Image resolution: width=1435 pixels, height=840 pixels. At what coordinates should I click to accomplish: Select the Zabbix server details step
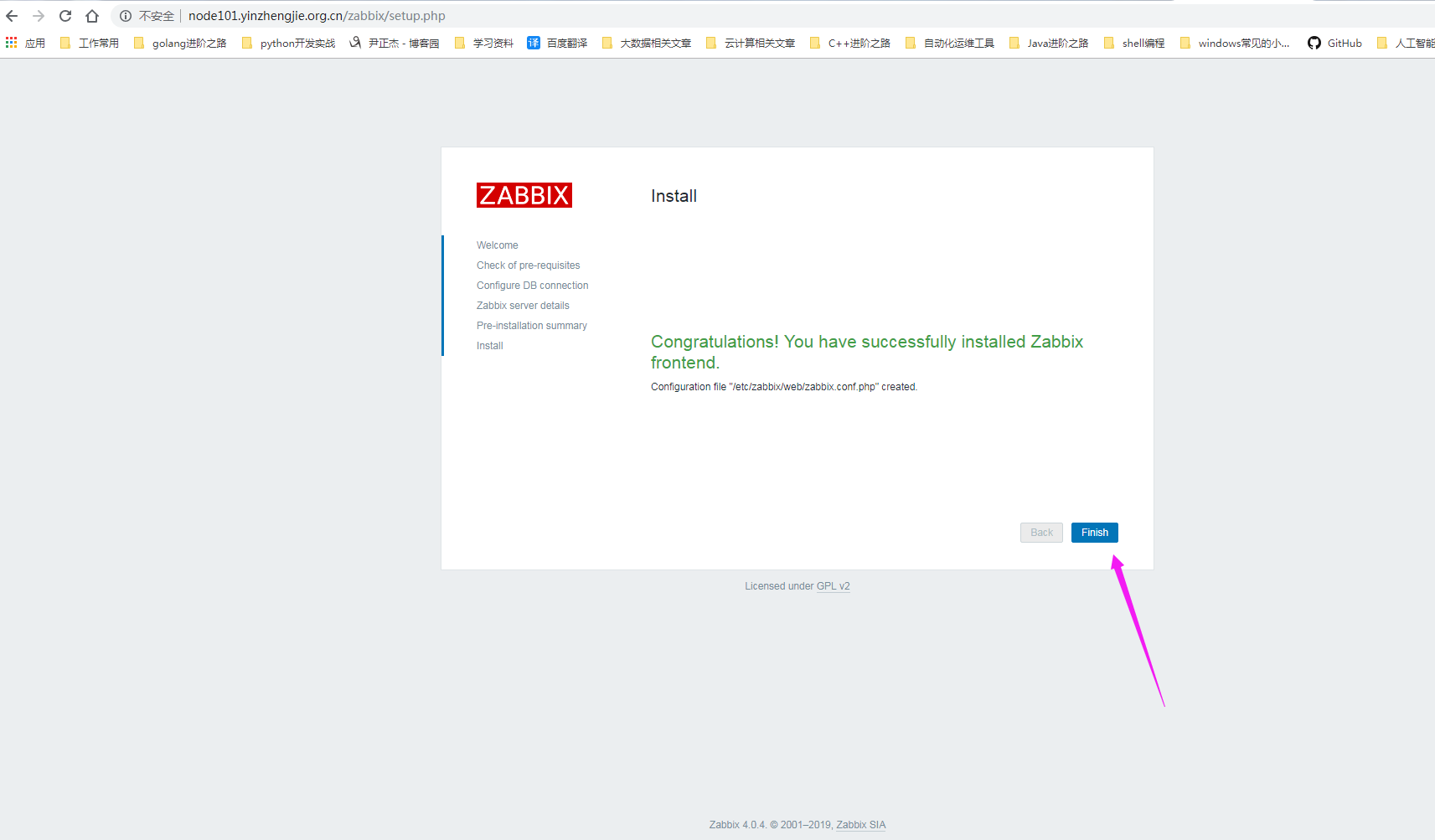click(523, 306)
